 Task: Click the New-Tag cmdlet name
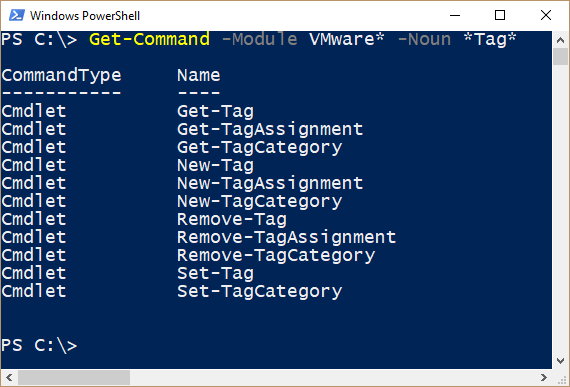[215, 165]
